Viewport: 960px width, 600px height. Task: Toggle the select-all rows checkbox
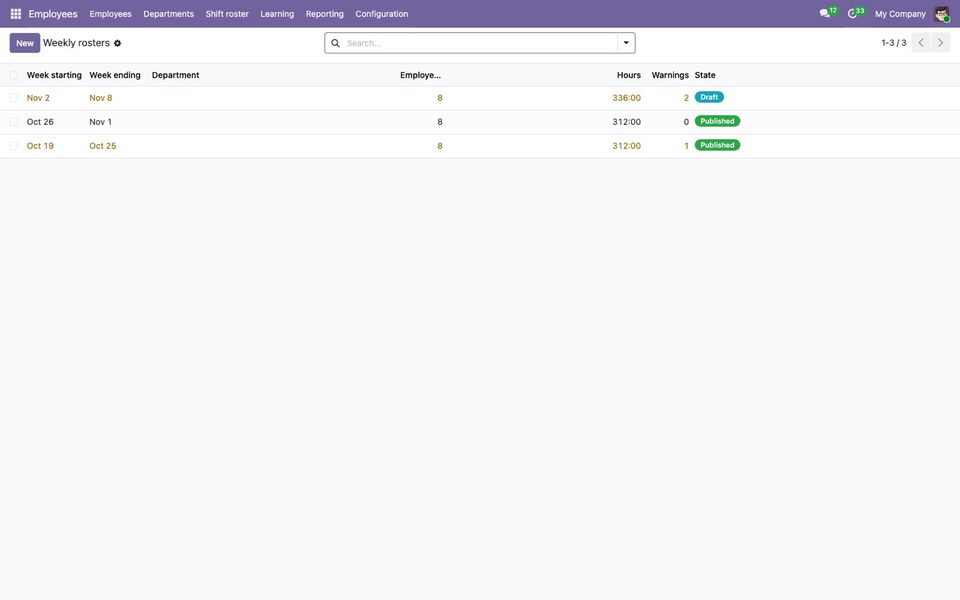(x=14, y=75)
